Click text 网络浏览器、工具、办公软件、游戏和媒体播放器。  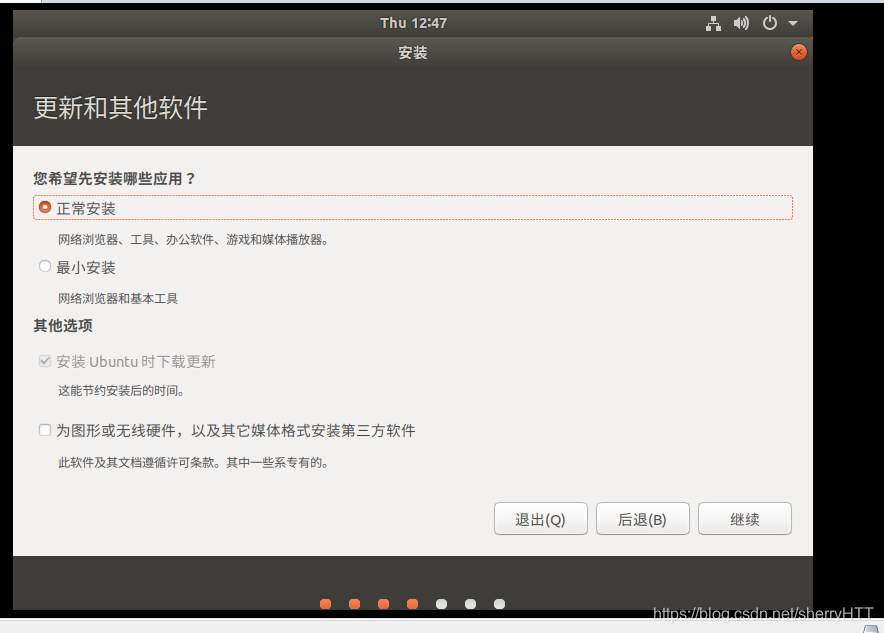pos(193,240)
